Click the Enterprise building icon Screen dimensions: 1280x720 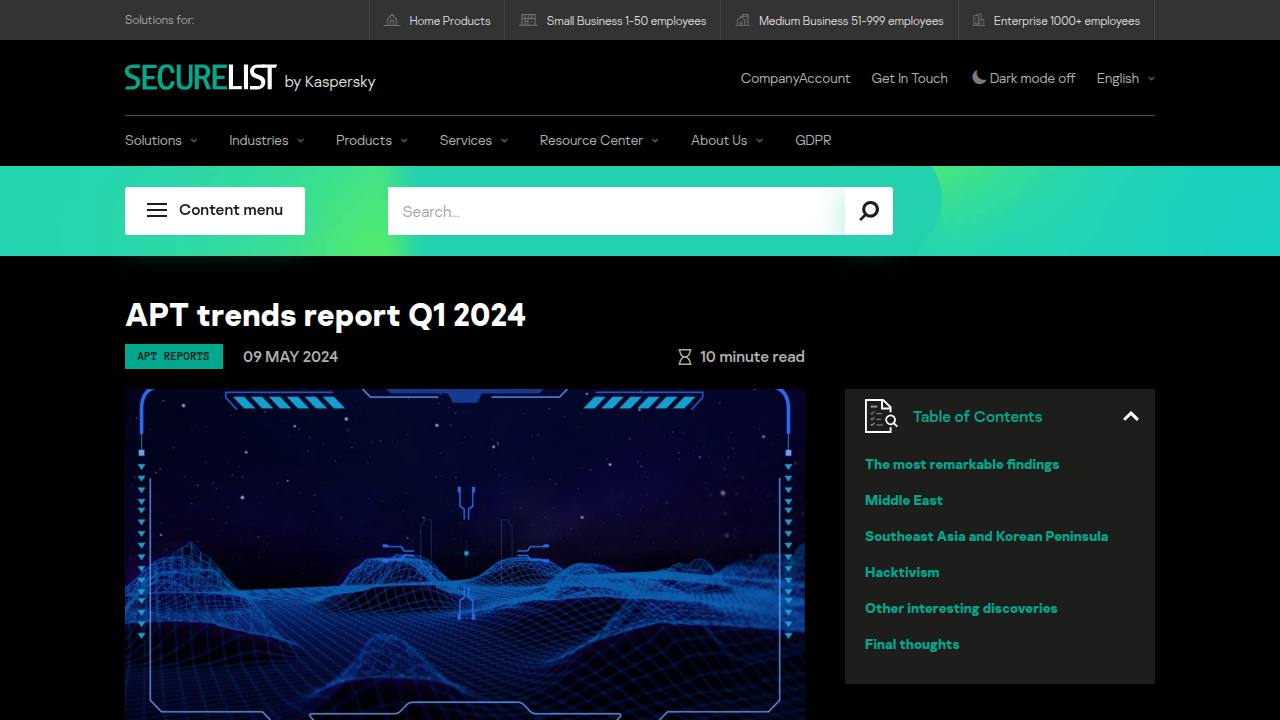(x=977, y=20)
